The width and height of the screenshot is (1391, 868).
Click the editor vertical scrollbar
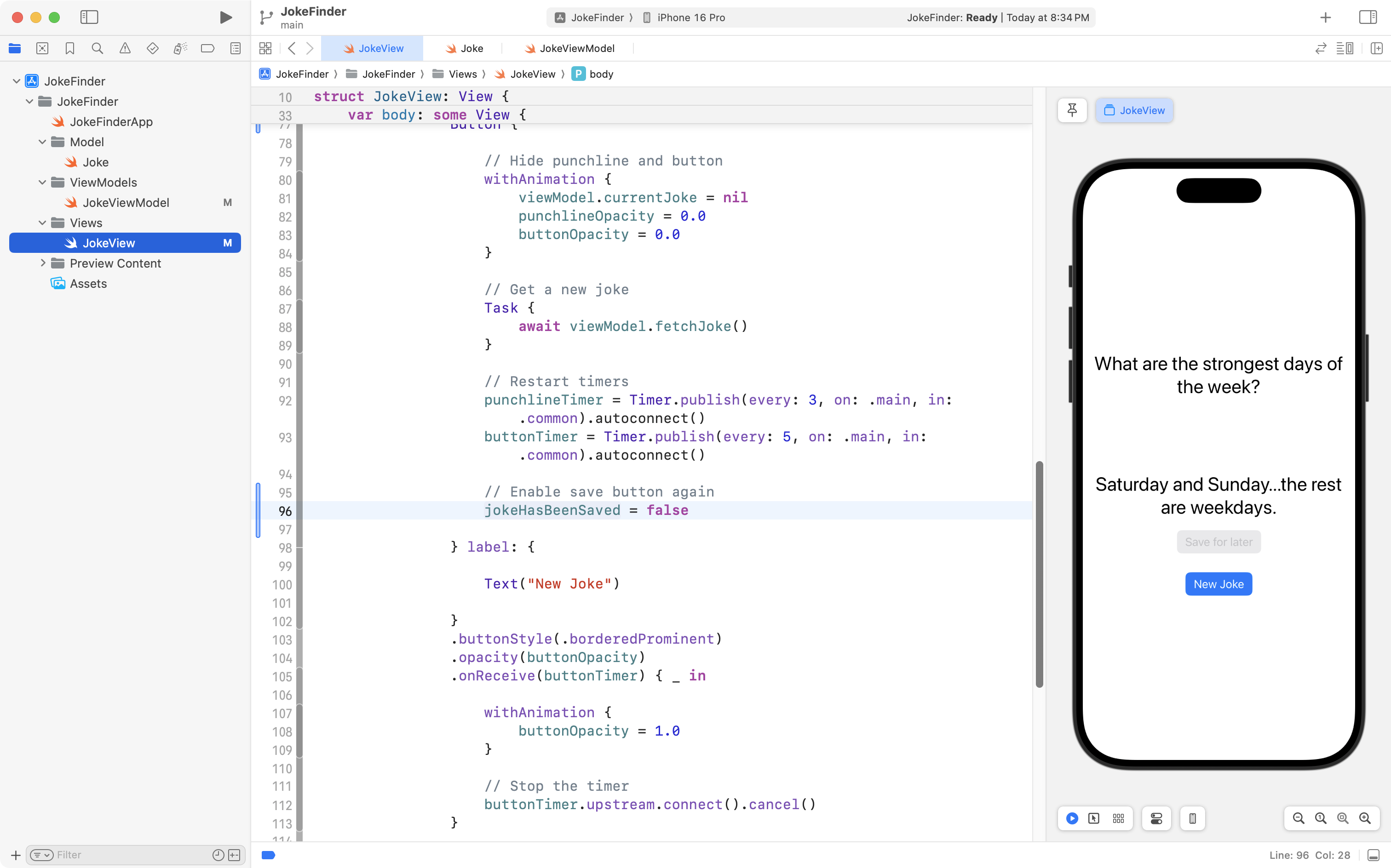coord(1039,574)
